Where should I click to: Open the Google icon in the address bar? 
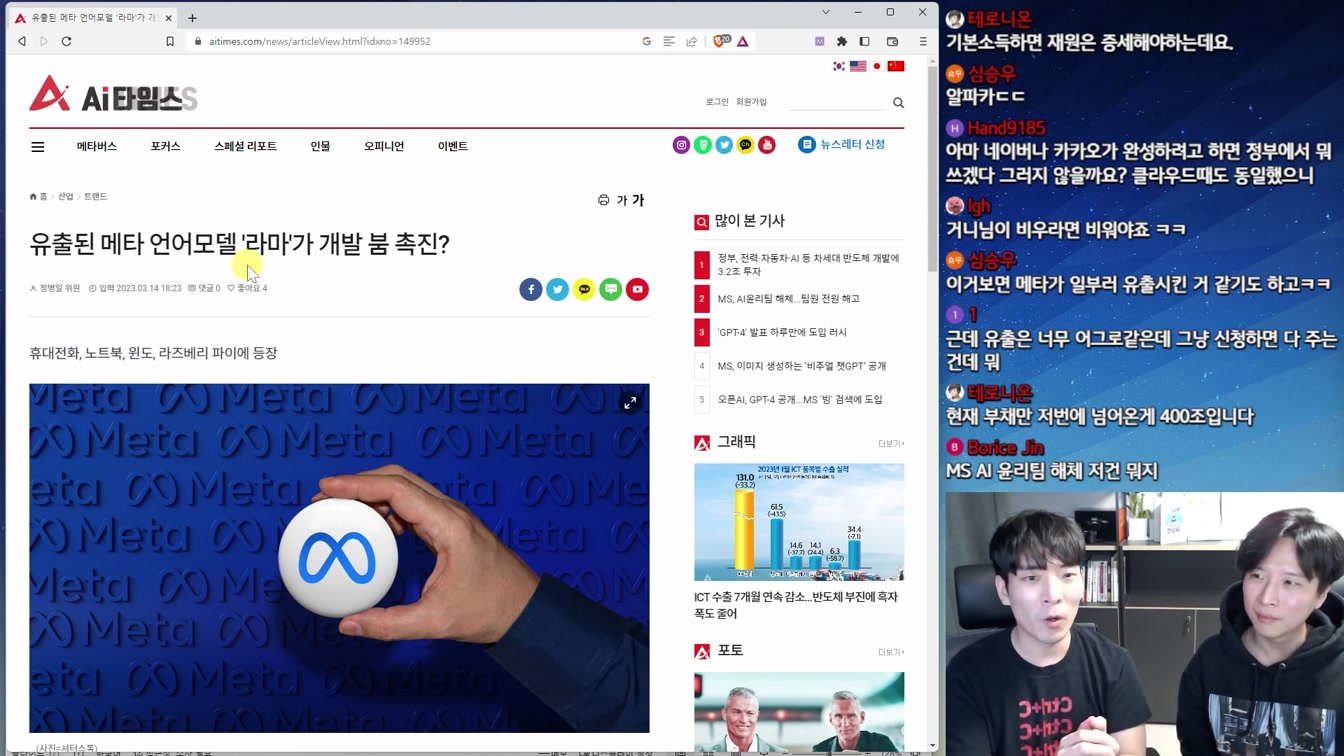click(647, 41)
